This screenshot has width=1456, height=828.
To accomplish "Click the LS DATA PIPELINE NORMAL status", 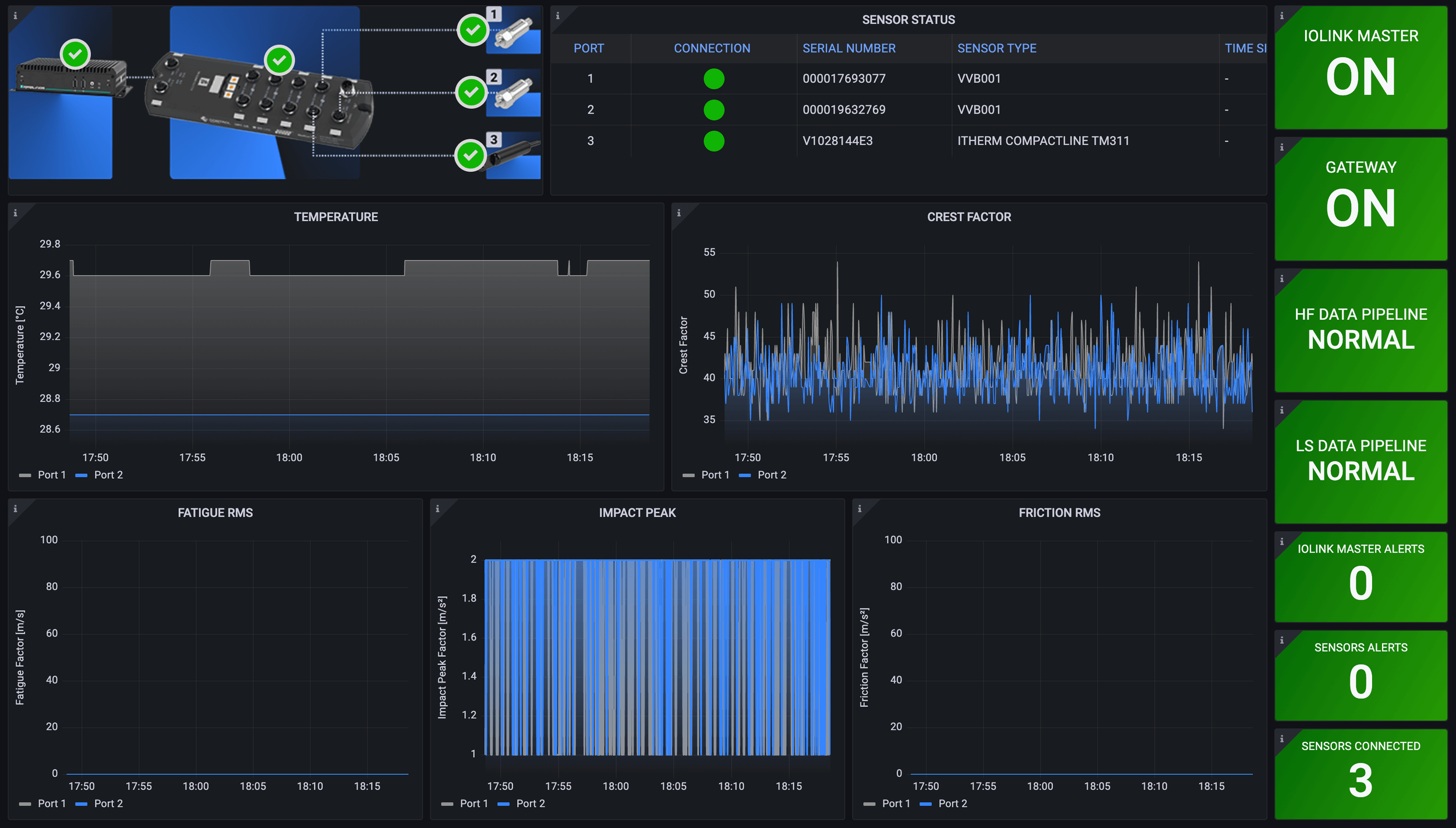I will [x=1360, y=472].
